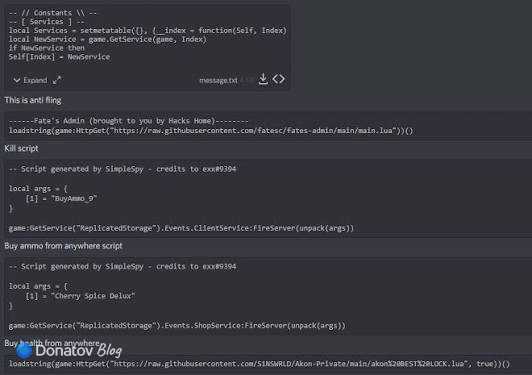Click SimpleSpy credits comment in ammo script
The width and height of the screenshot is (532, 375).
(x=122, y=169)
